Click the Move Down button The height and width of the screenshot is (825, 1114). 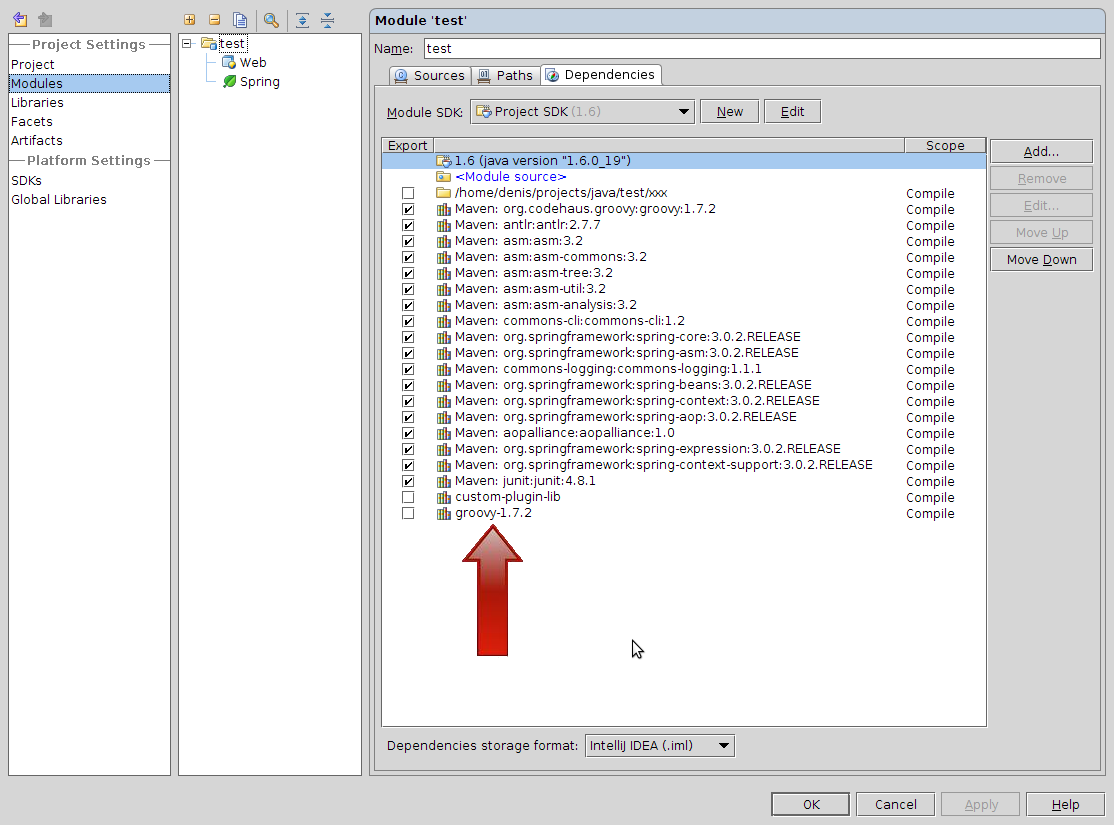1041,259
